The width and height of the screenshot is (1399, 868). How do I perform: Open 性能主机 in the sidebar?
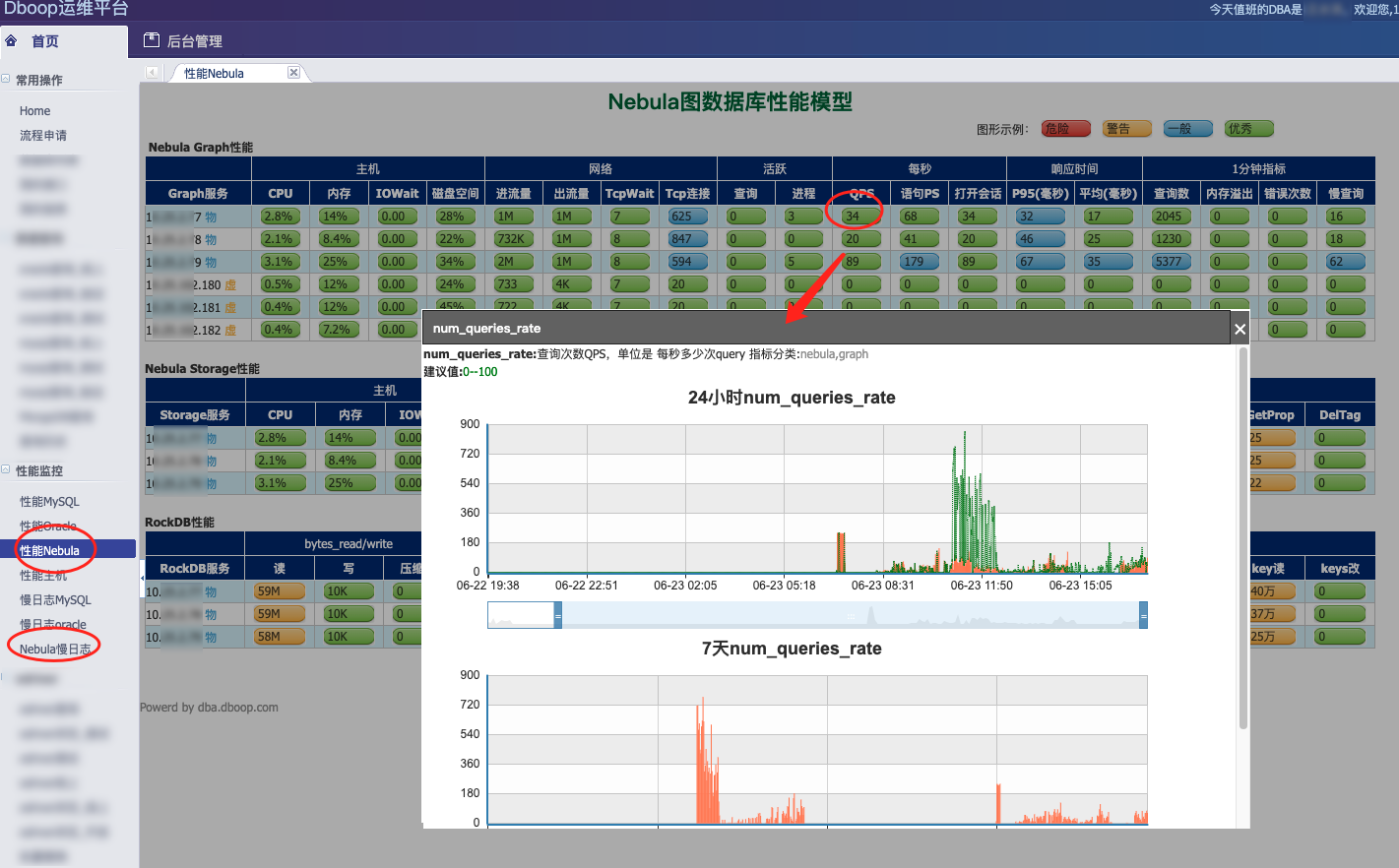click(x=43, y=576)
